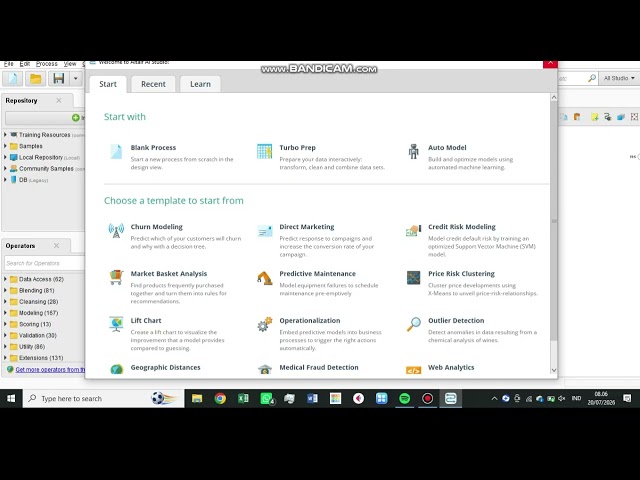Click the global search magnifier icon
Viewport: 640px width, 480px height.
point(591,78)
